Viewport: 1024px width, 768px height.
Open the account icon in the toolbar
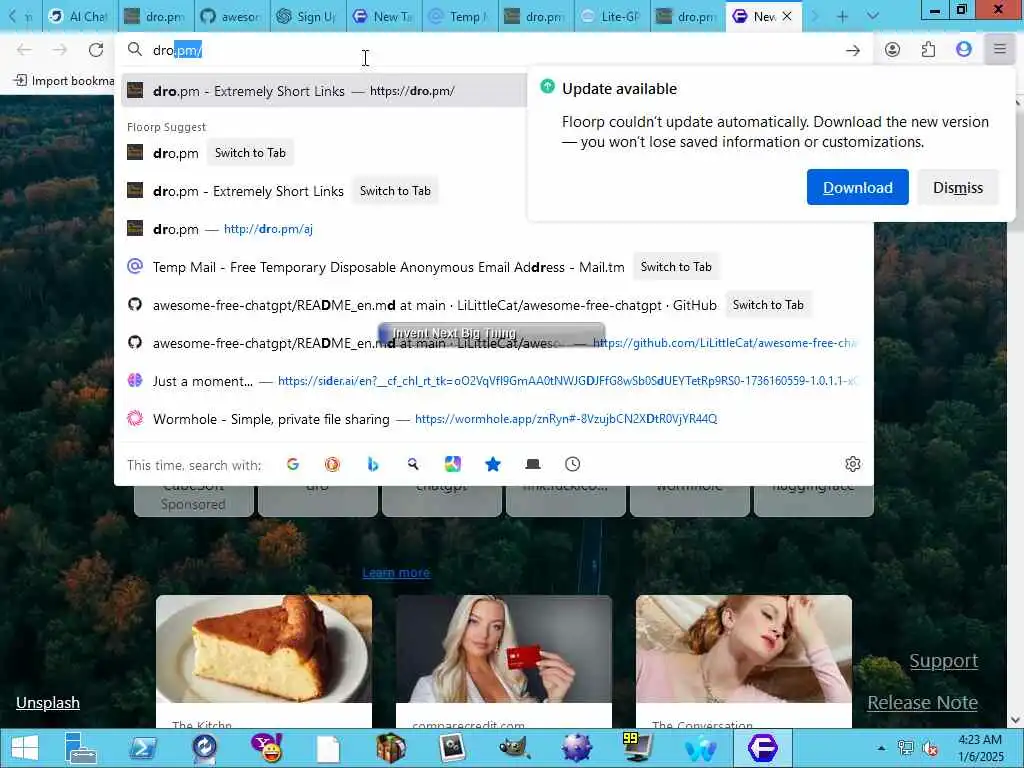[893, 50]
